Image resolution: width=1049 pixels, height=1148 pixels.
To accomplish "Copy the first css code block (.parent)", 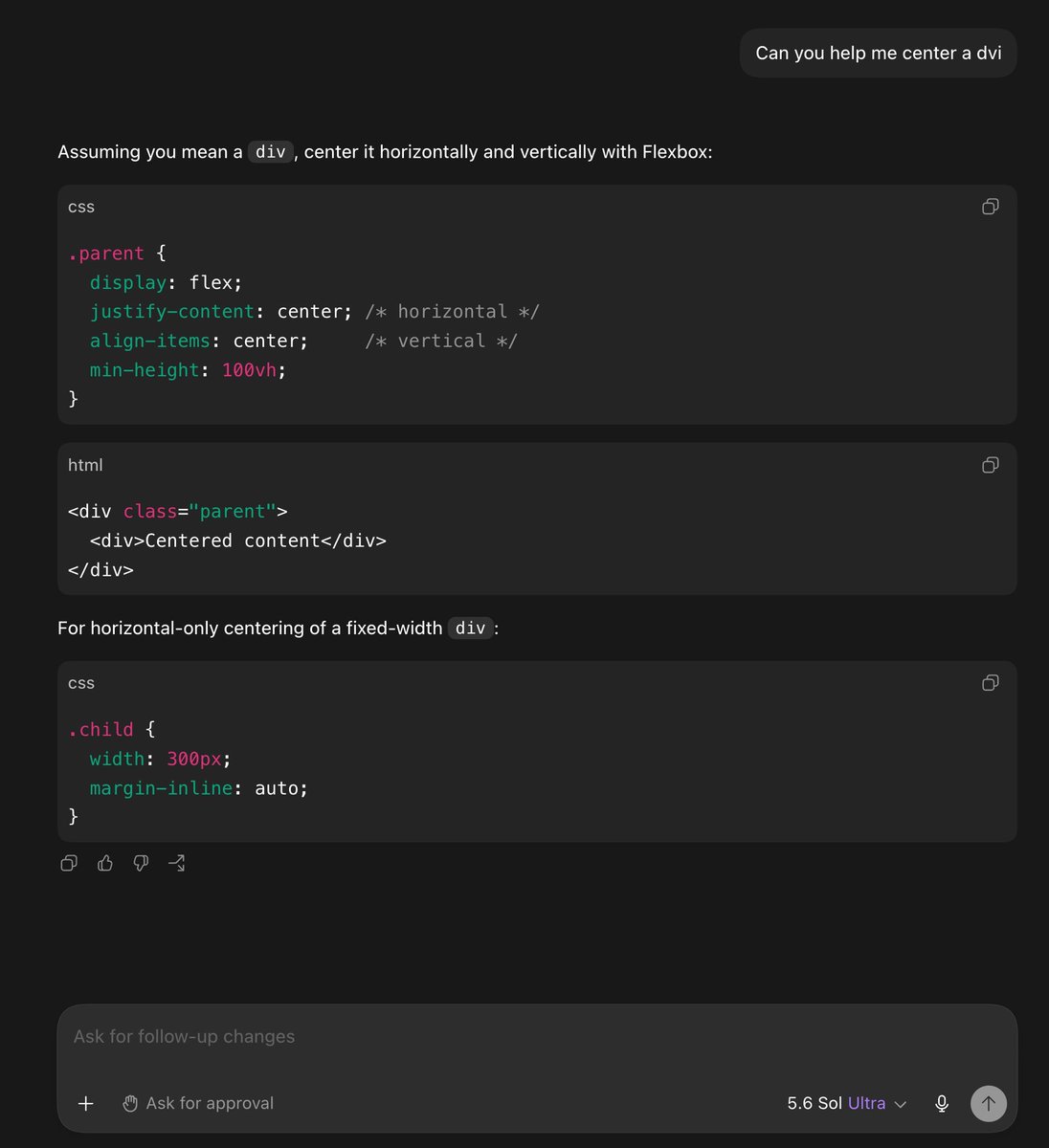I will [991, 207].
